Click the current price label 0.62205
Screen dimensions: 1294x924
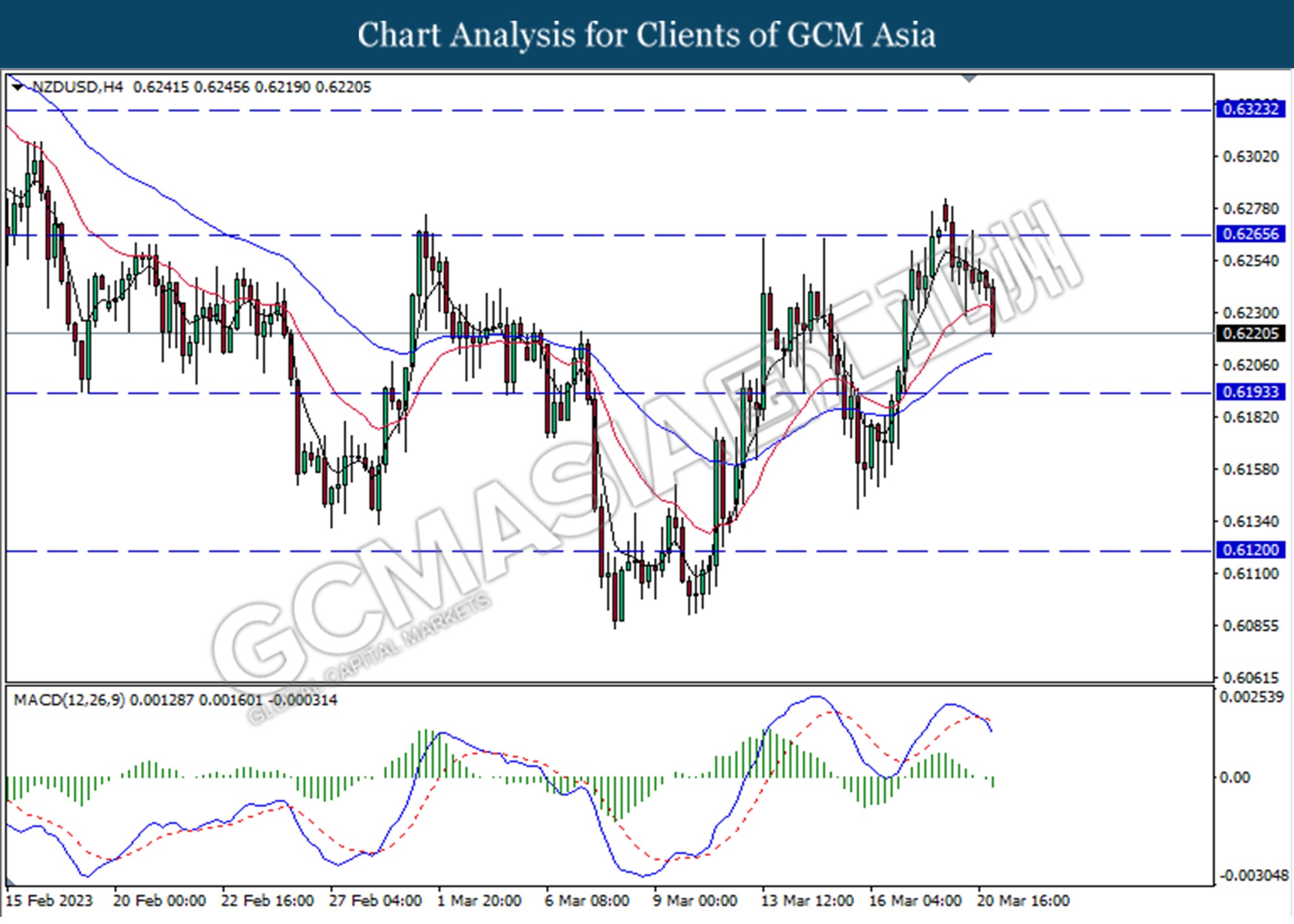(x=1251, y=333)
